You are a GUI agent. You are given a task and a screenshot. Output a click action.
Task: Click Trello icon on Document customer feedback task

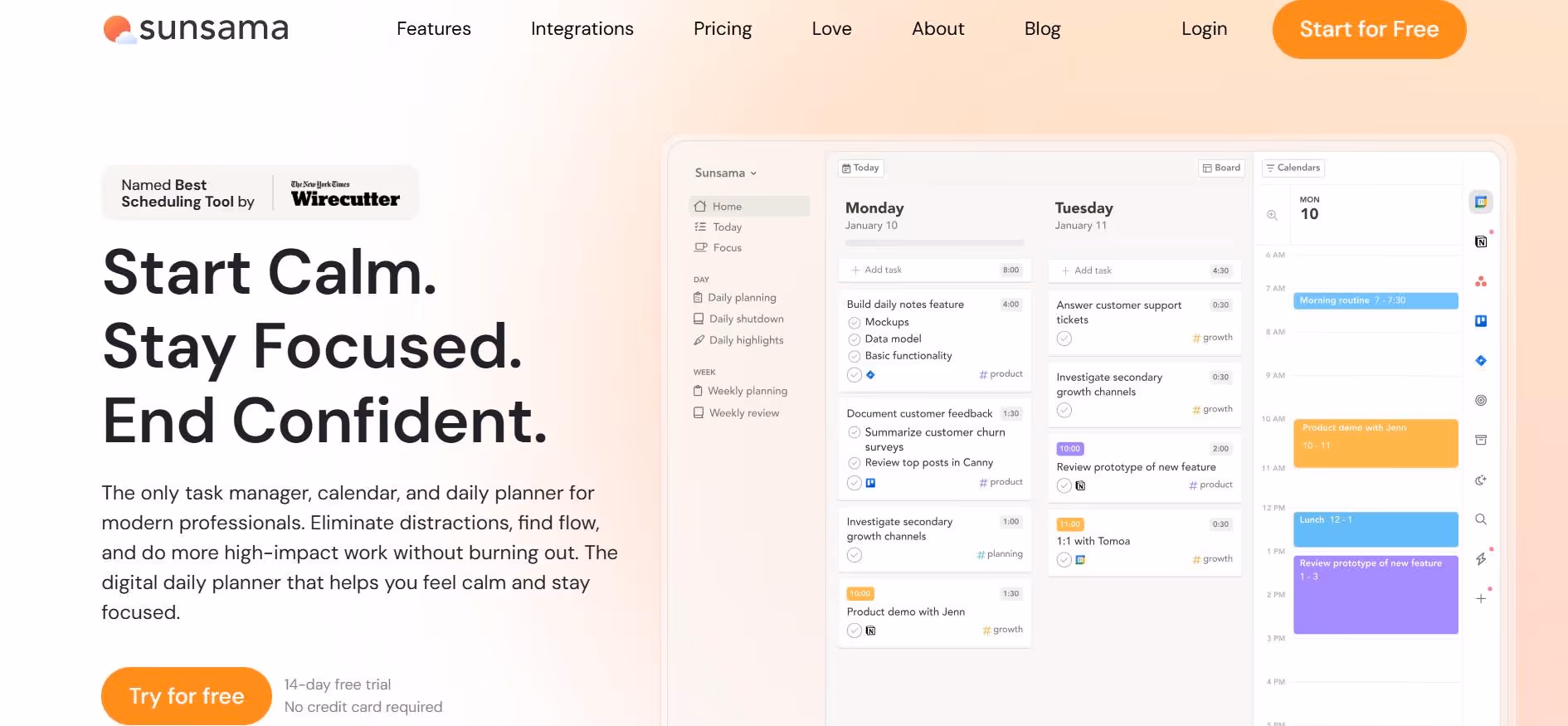870,483
